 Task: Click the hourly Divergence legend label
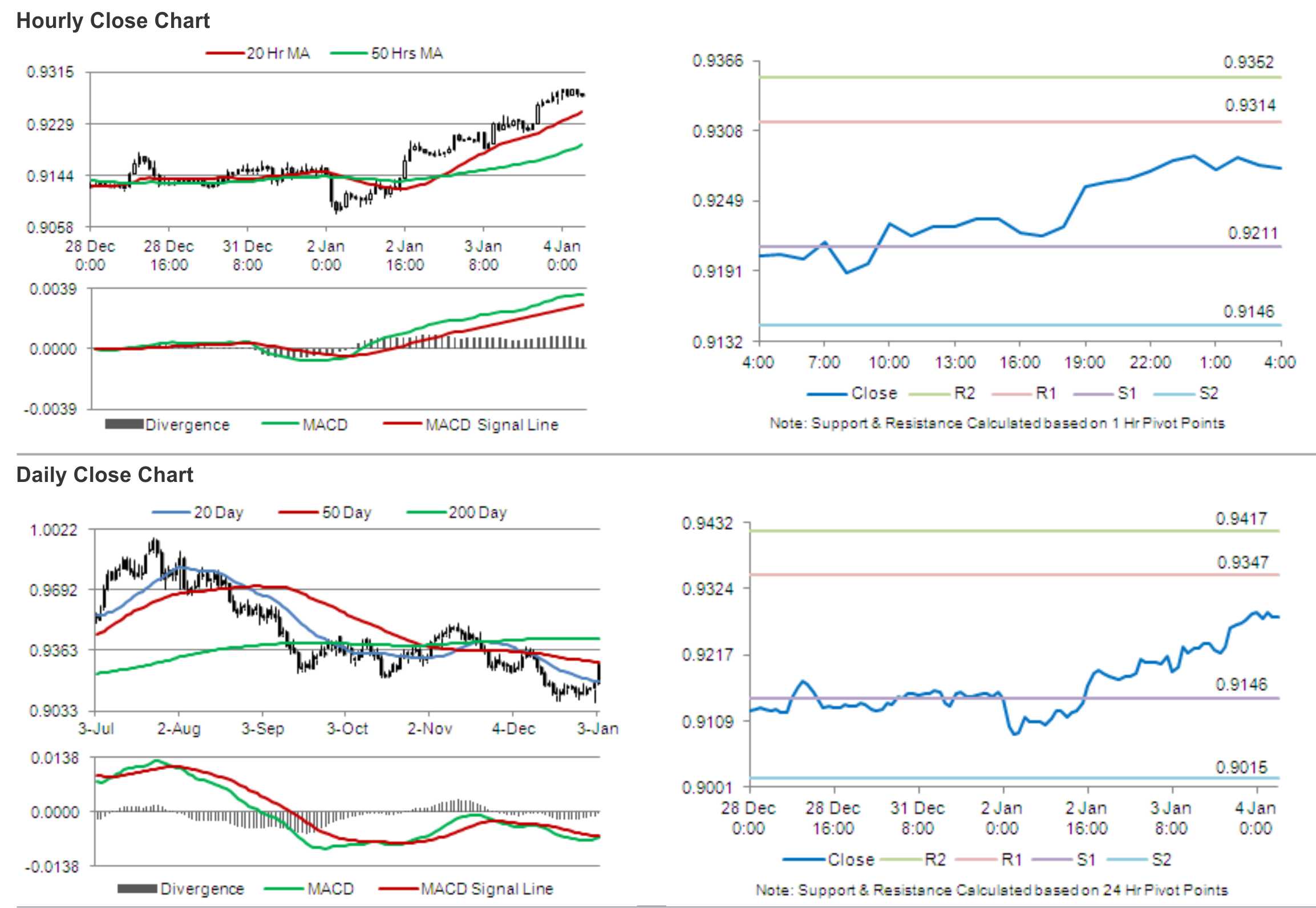pos(187,425)
